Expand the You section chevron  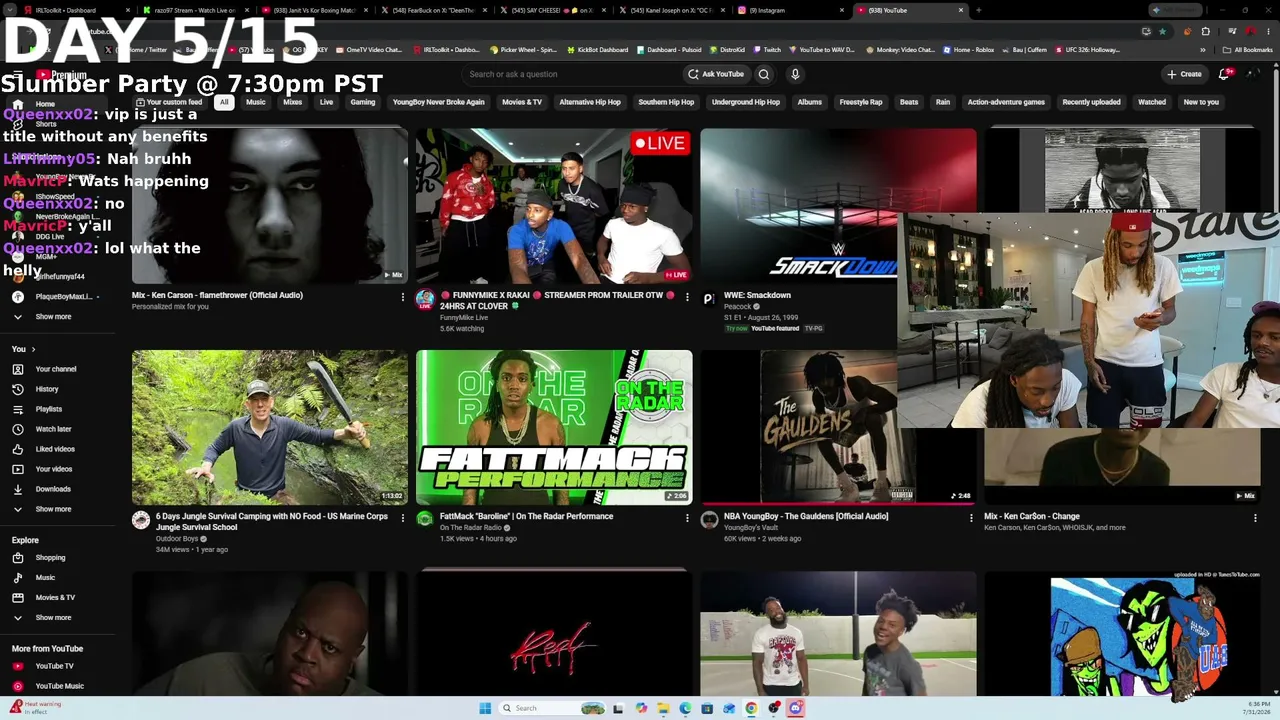point(33,349)
